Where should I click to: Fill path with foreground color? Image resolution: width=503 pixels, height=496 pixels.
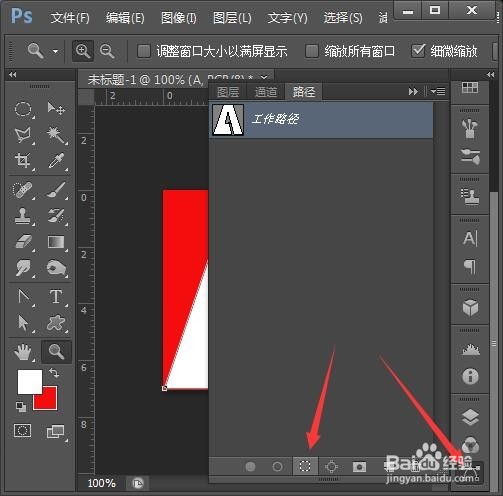click(250, 466)
